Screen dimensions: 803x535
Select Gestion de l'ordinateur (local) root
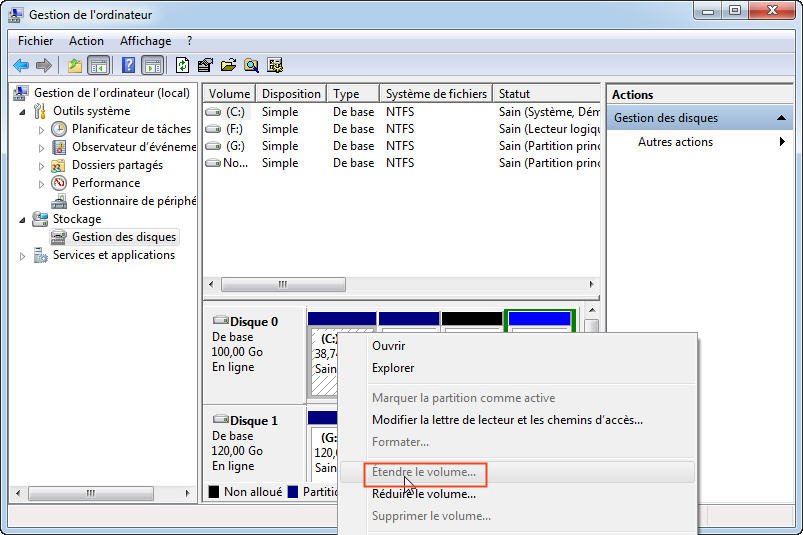(112, 93)
